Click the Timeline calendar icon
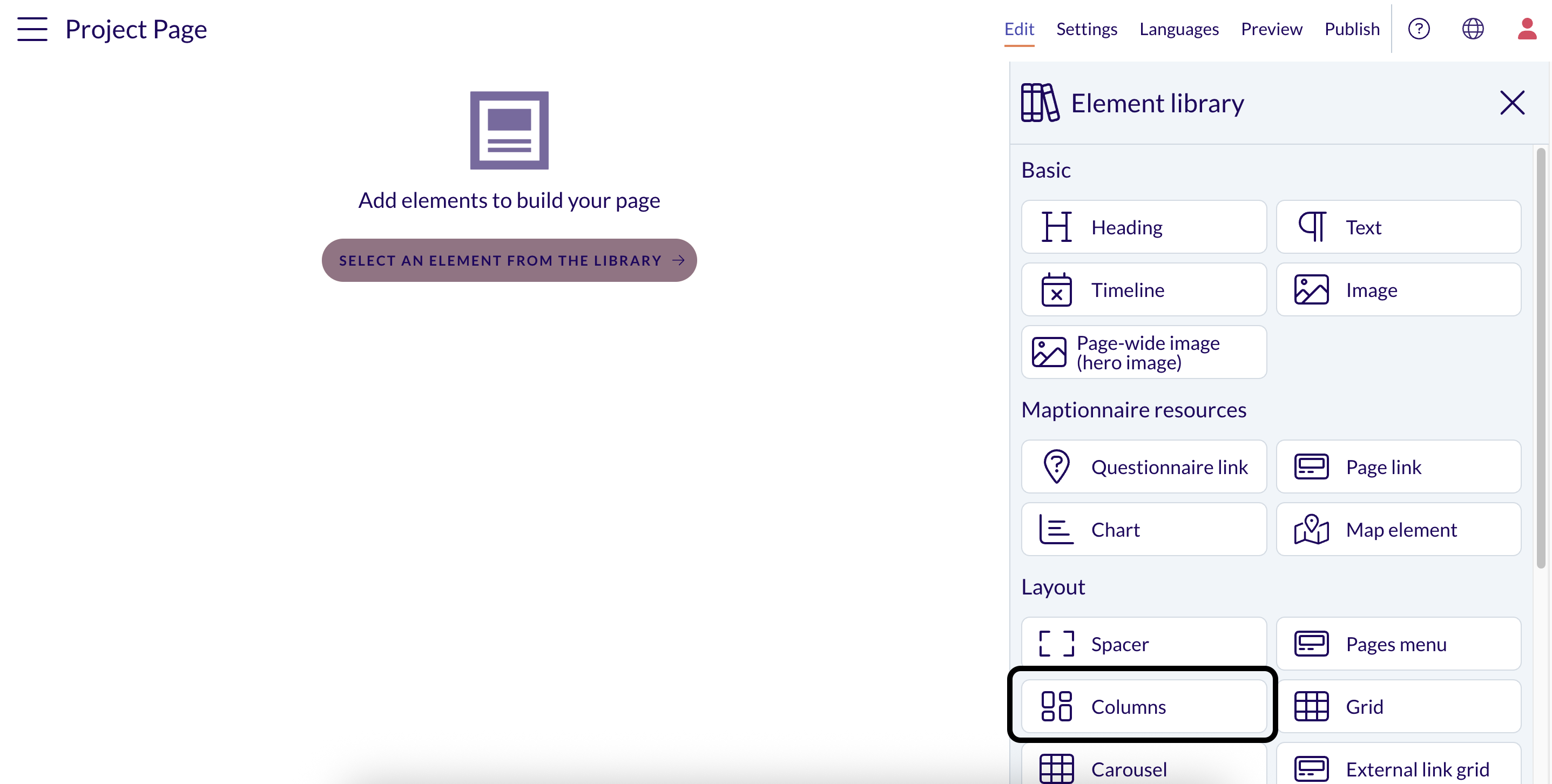Viewport: 1552px width, 784px height. coord(1056,290)
